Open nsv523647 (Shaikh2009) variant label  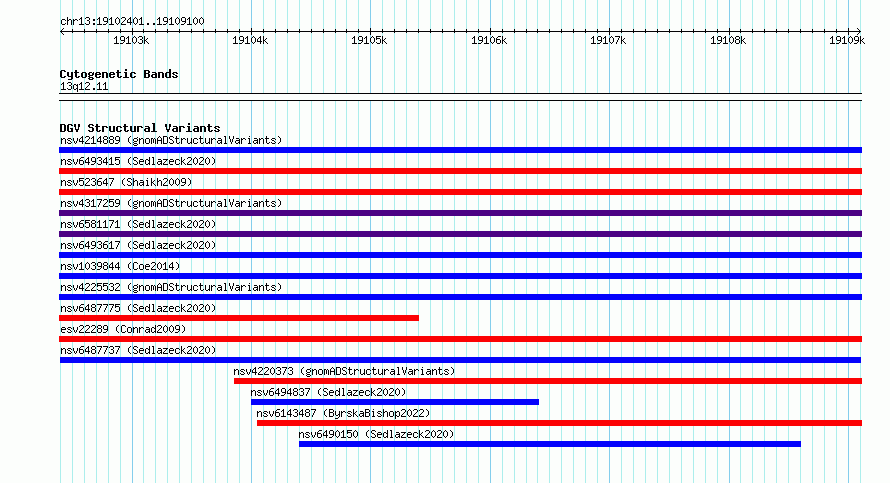(126, 182)
